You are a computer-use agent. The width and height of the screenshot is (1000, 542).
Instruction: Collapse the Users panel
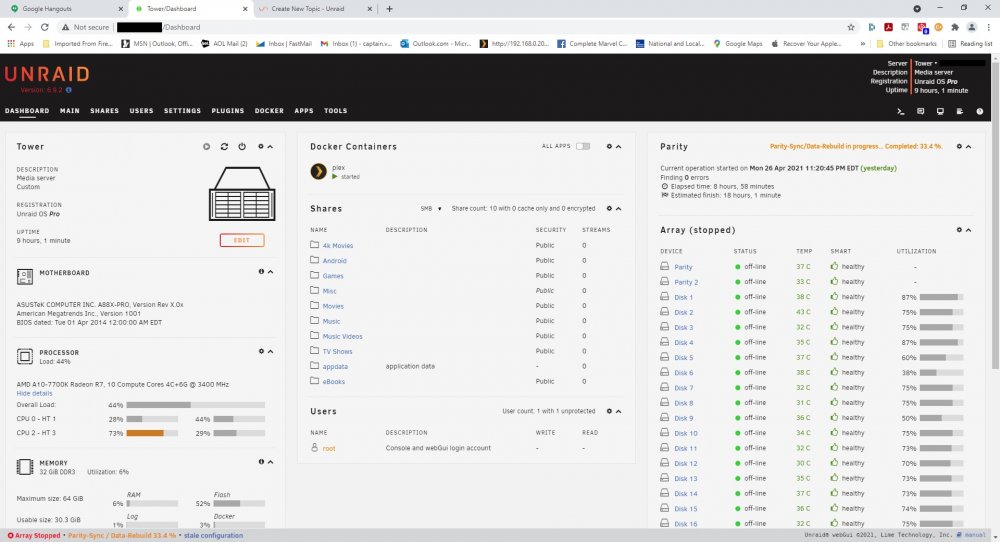click(x=619, y=411)
